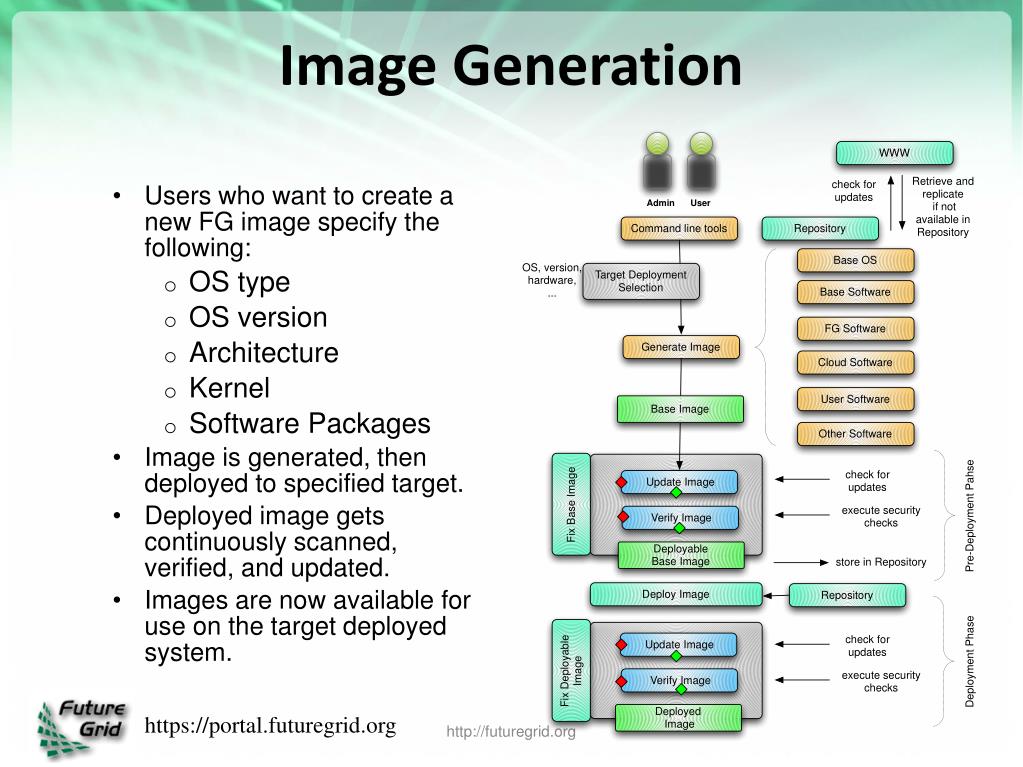Click the Deploy Image box

click(x=676, y=595)
